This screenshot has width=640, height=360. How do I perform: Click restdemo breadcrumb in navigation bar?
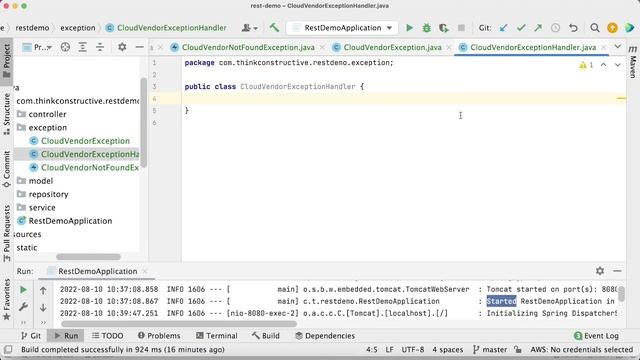(32, 28)
